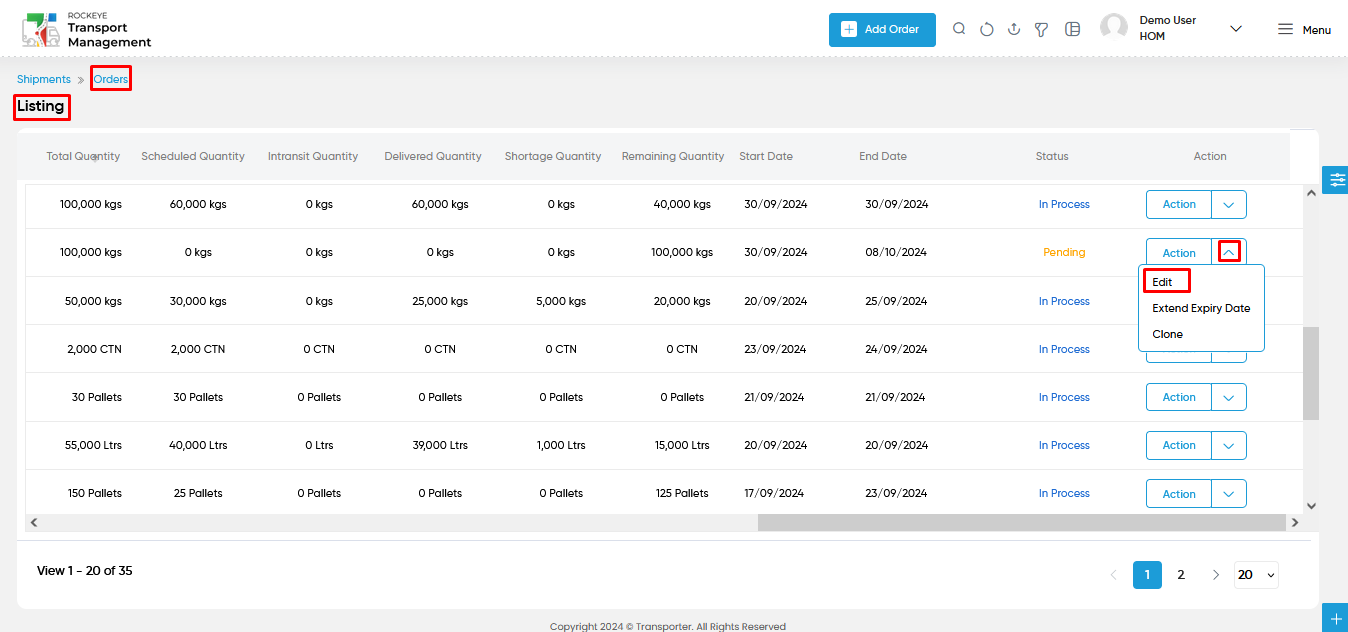The image size is (1348, 632).
Task: Expand Action chevron for 60,000 kgs scheduled row
Action: (1229, 205)
